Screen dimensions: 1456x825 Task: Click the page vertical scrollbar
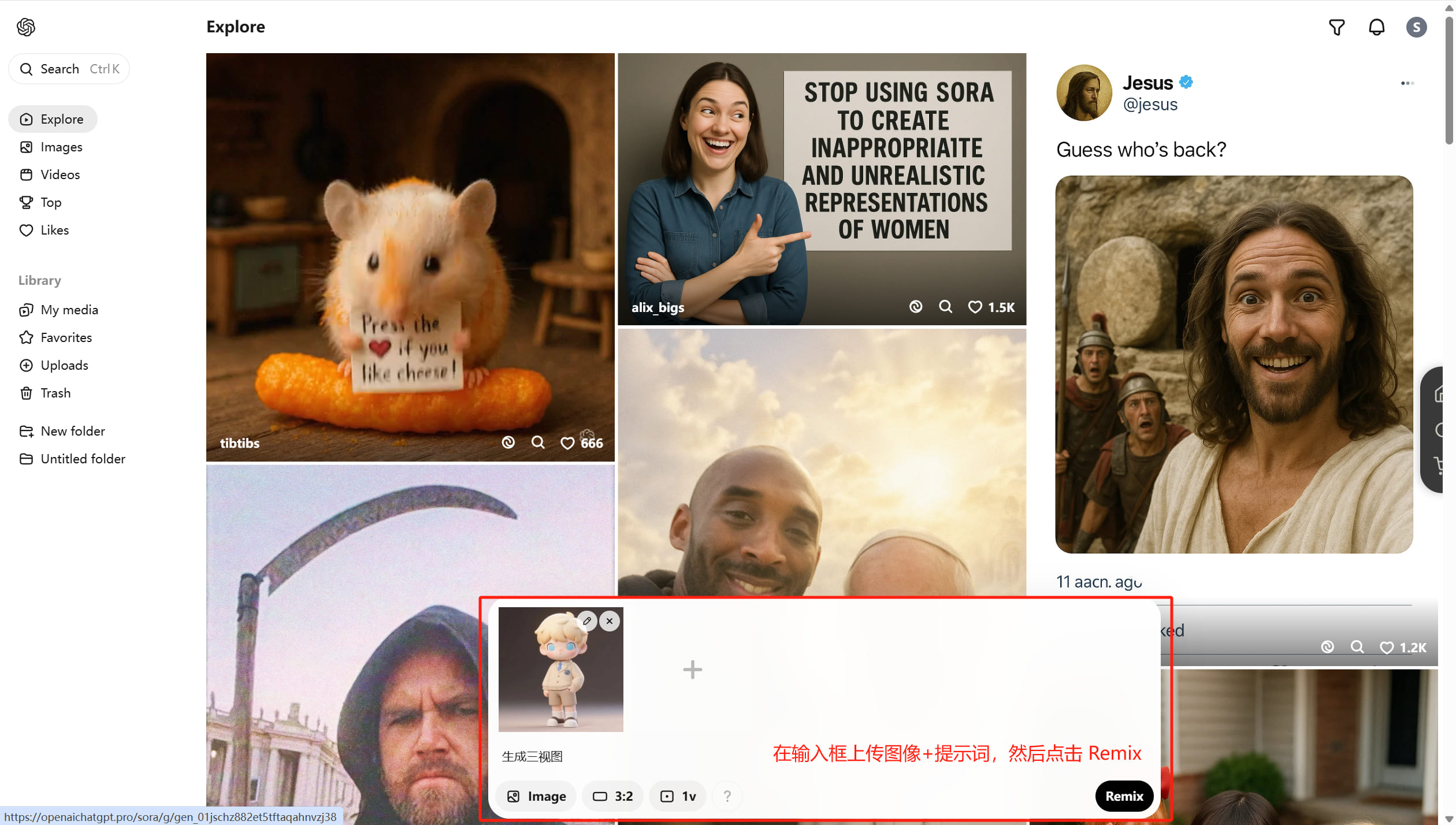coord(1449,81)
